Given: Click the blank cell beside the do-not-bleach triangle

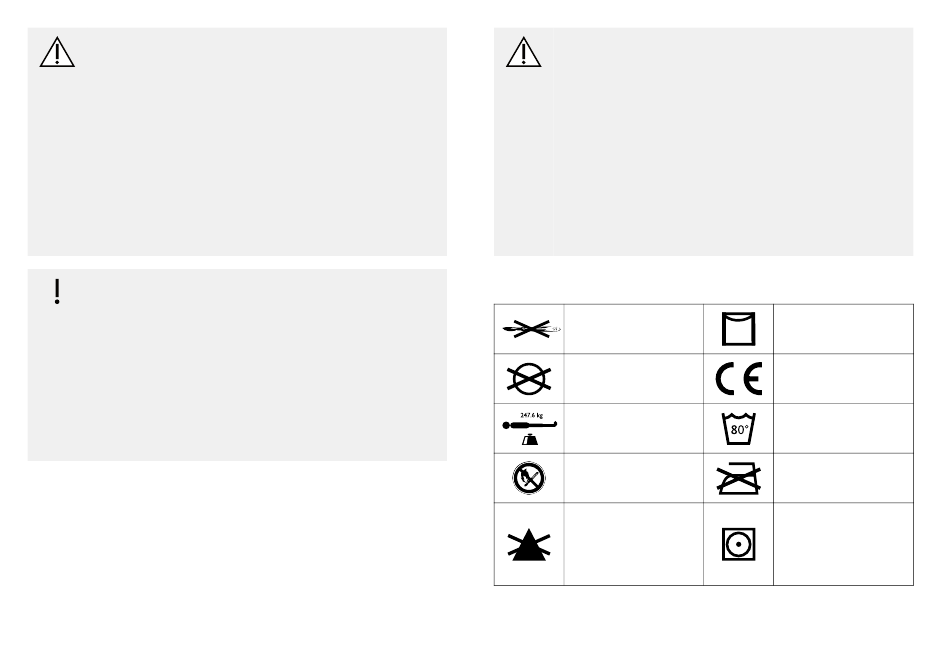Looking at the screenshot, I should pos(634,544).
